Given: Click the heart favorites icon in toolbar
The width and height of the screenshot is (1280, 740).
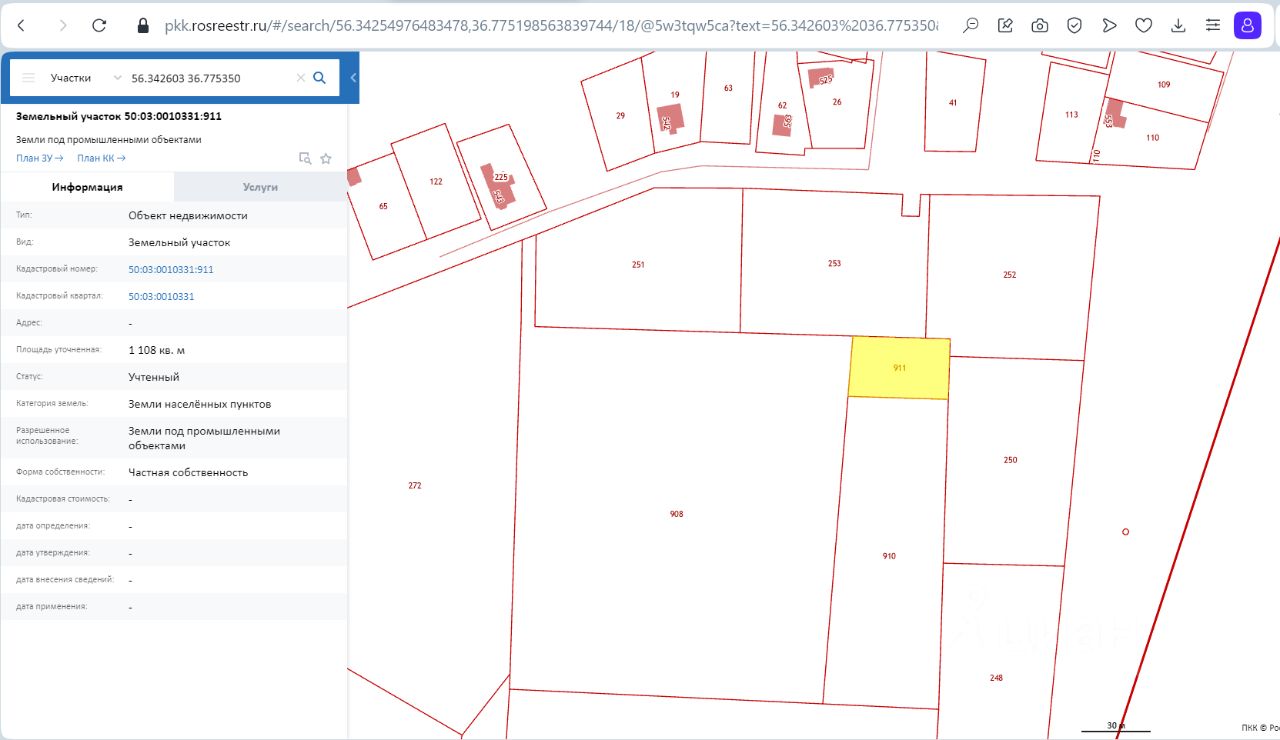Looking at the screenshot, I should point(1144,26).
